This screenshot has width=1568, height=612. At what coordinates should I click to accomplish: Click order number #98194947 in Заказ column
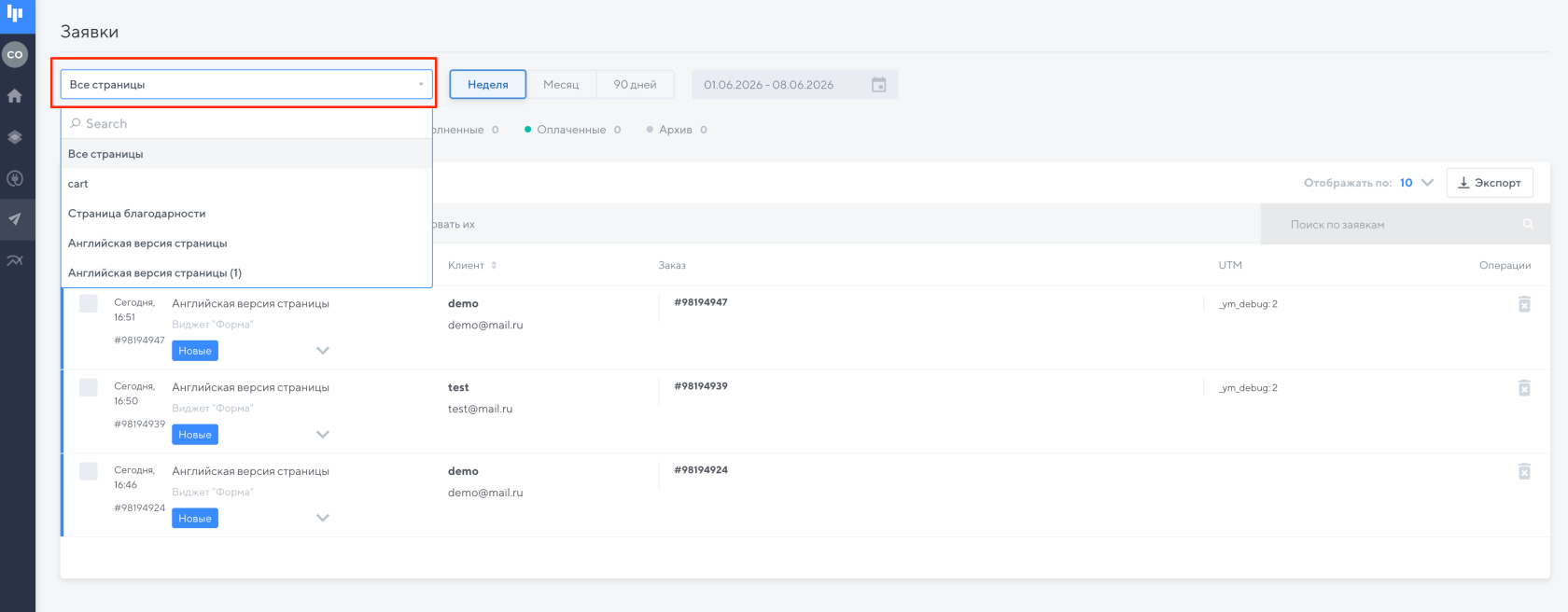click(701, 302)
